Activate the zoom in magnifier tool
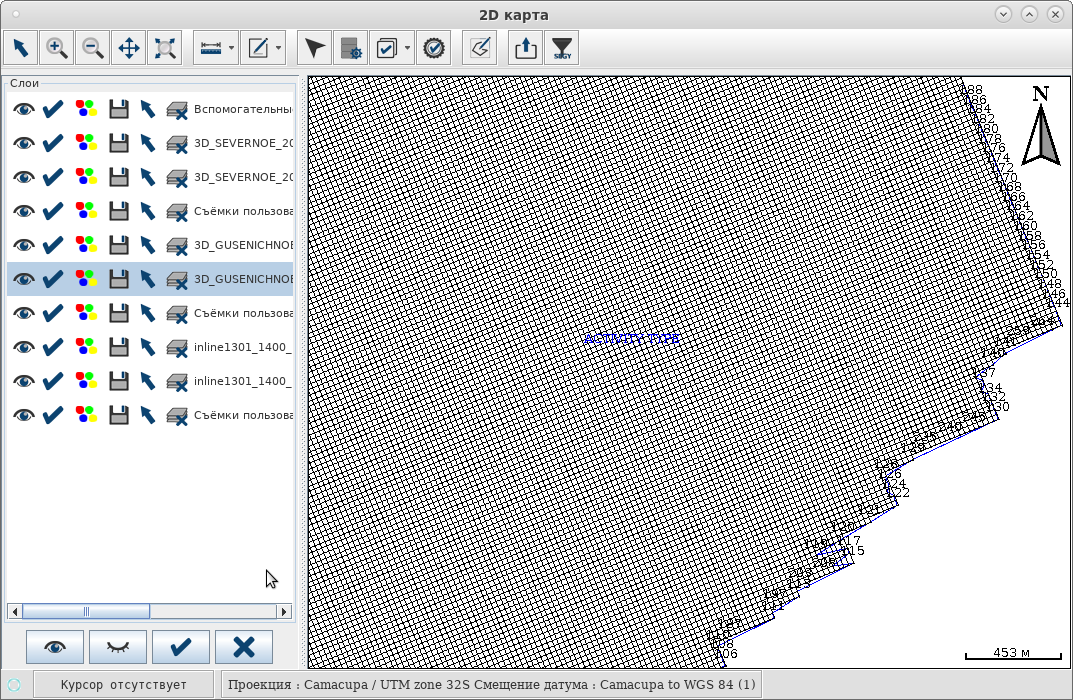 [57, 48]
